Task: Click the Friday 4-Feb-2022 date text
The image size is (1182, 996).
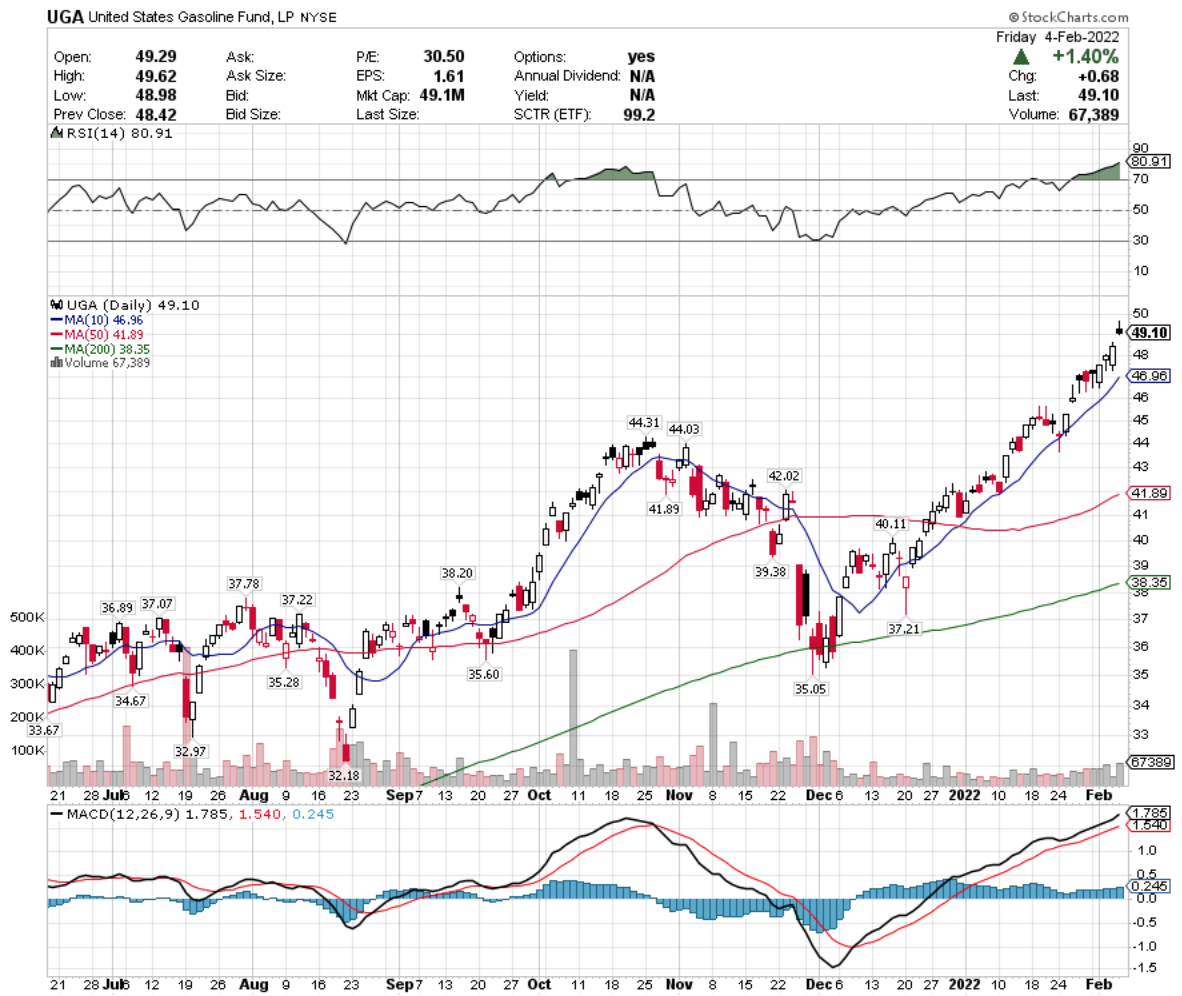Action: tap(1057, 37)
